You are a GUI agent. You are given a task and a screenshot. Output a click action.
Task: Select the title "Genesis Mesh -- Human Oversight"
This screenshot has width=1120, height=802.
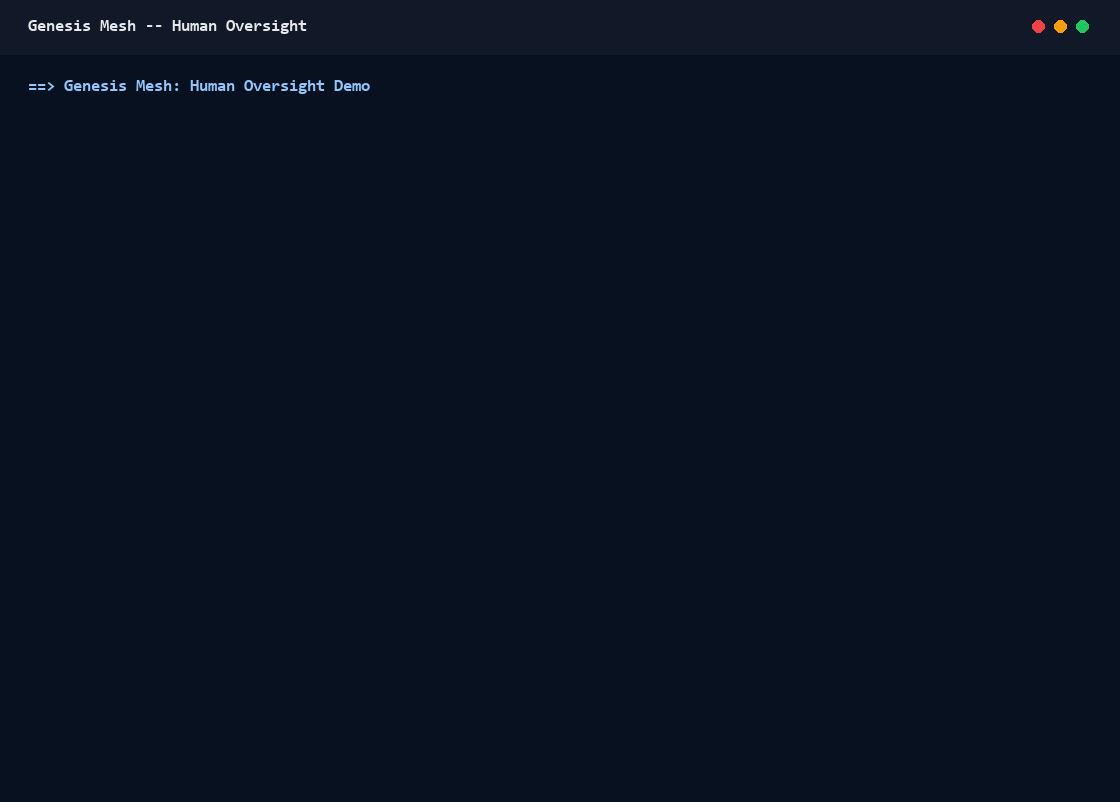click(167, 26)
